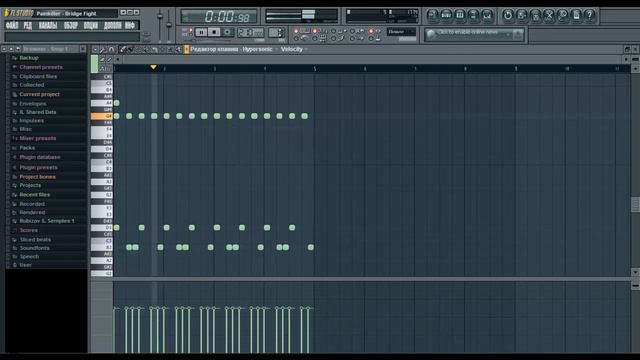Expand the Plugin database folder

click(40, 157)
